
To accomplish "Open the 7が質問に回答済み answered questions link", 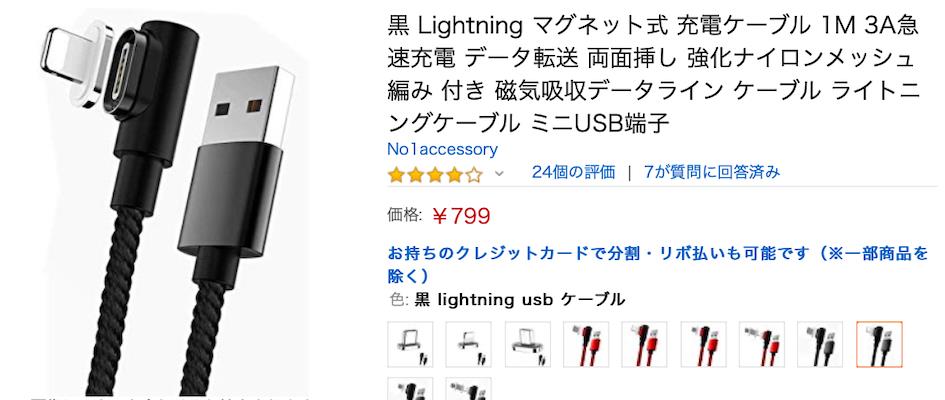I will (711, 172).
